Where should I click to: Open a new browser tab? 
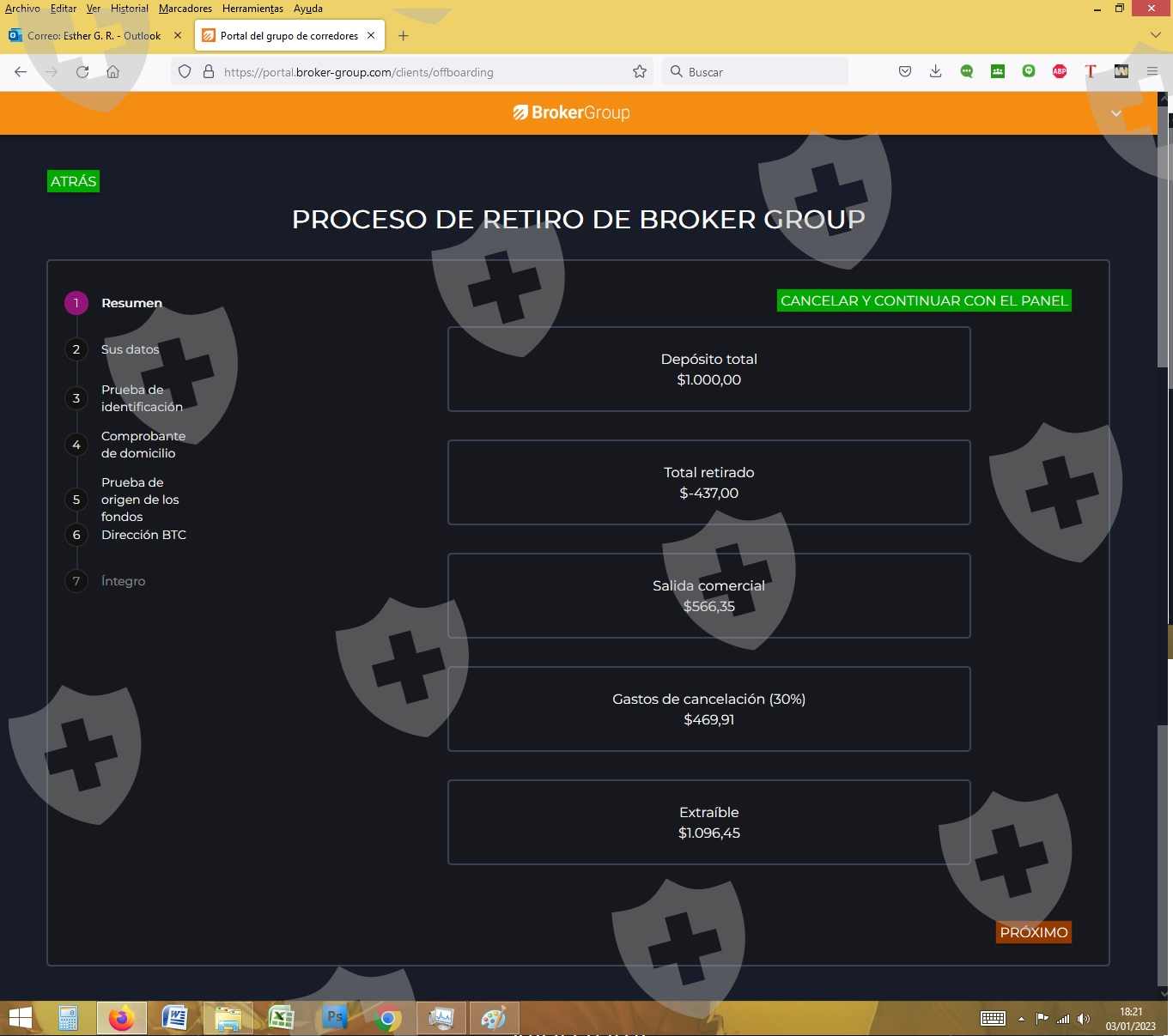pyautogui.click(x=404, y=36)
